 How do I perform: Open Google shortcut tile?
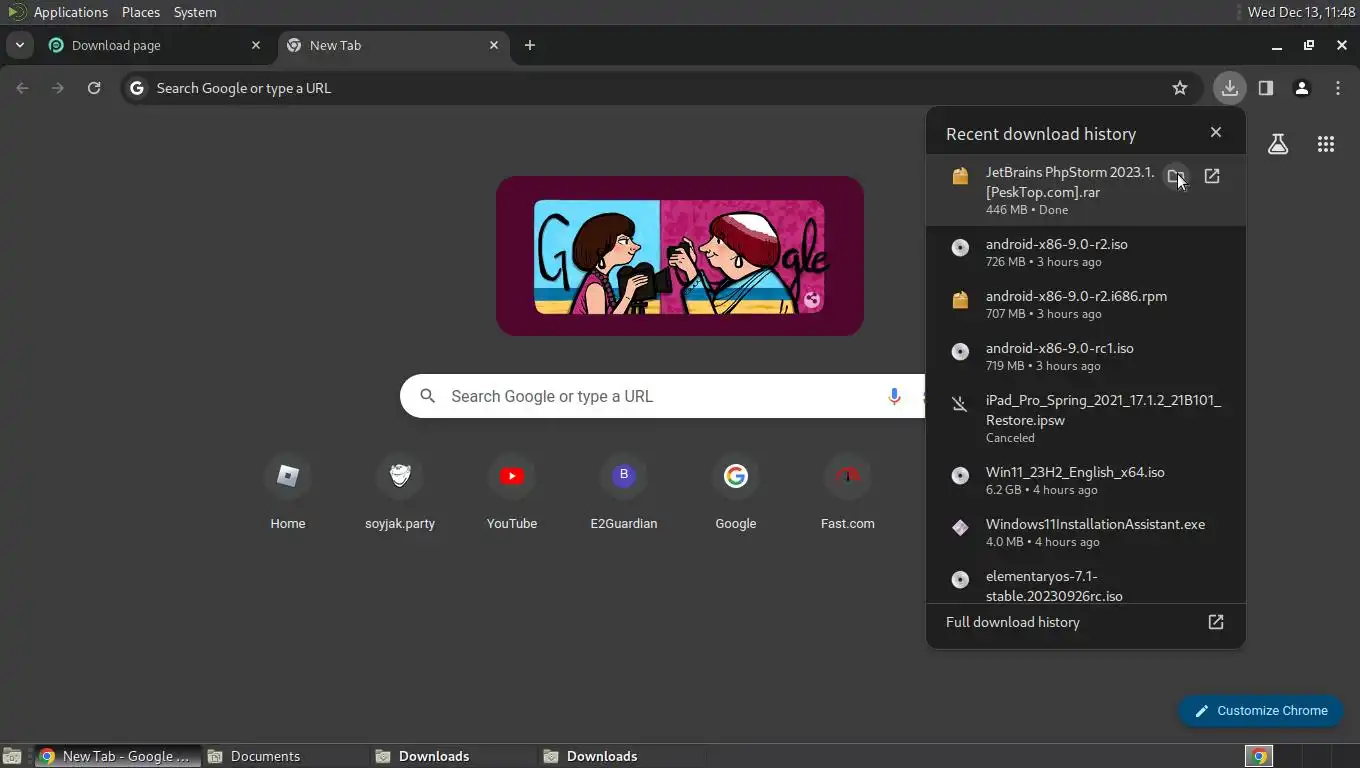pos(736,491)
